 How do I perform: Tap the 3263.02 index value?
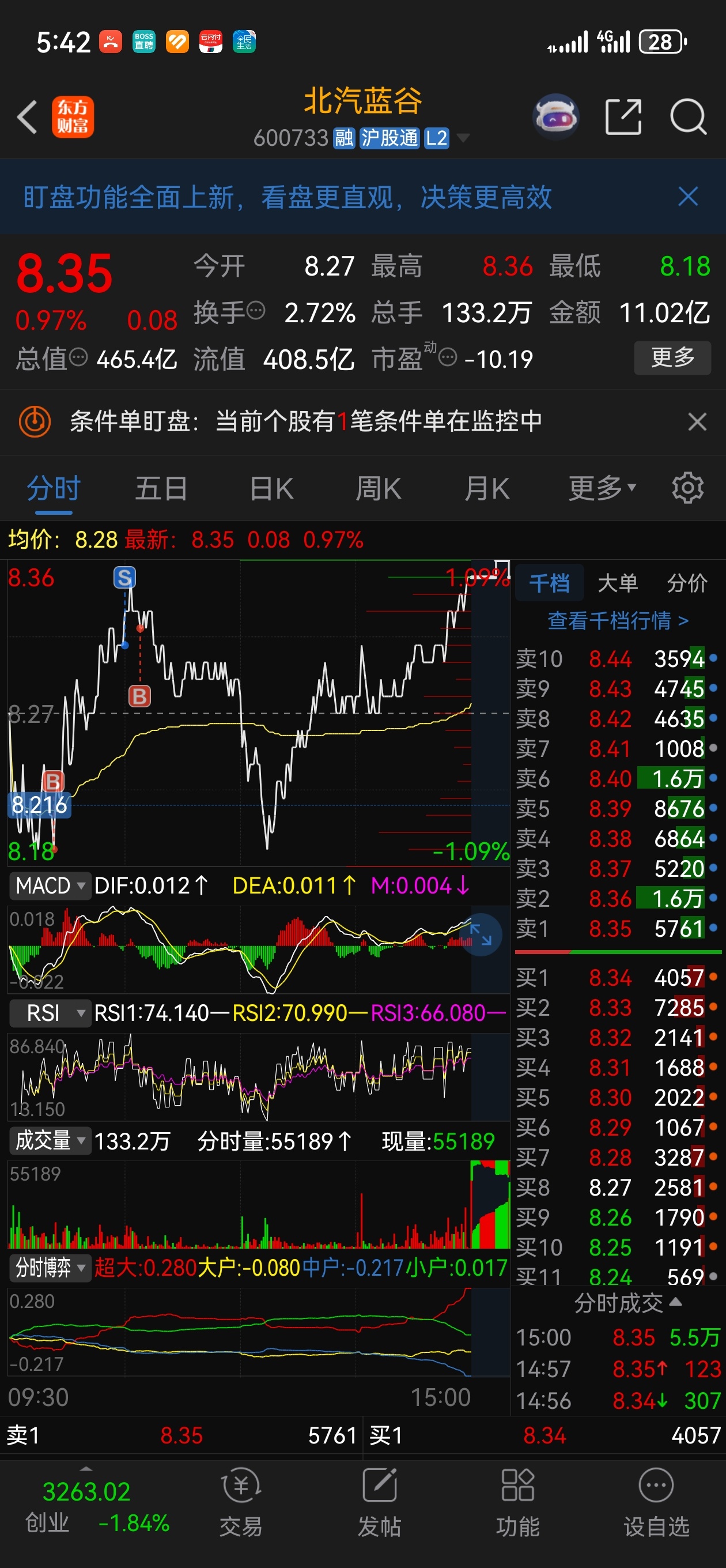86,1492
